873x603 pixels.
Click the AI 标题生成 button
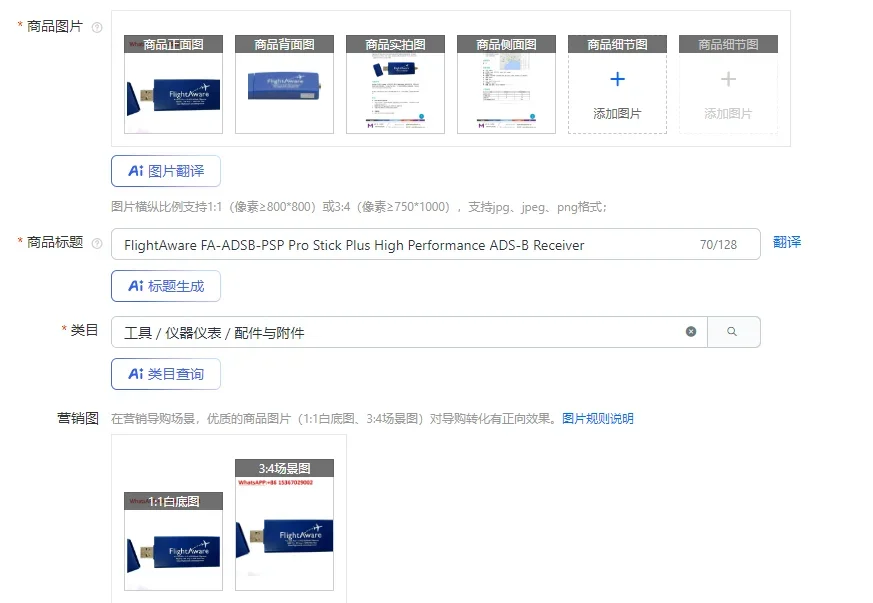(x=166, y=286)
